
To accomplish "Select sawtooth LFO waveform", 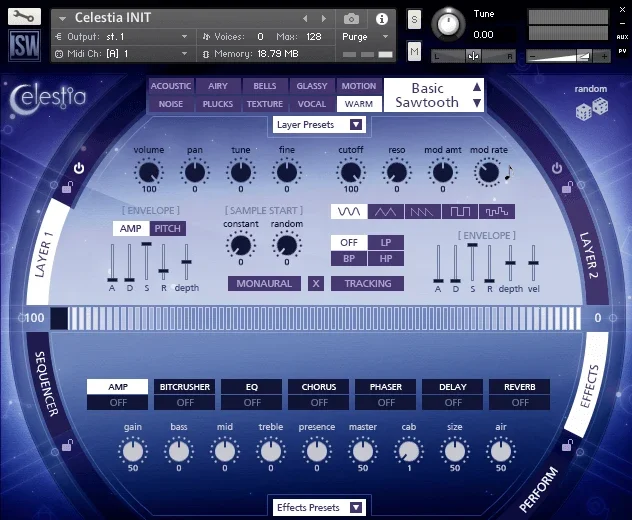I will (x=422, y=212).
